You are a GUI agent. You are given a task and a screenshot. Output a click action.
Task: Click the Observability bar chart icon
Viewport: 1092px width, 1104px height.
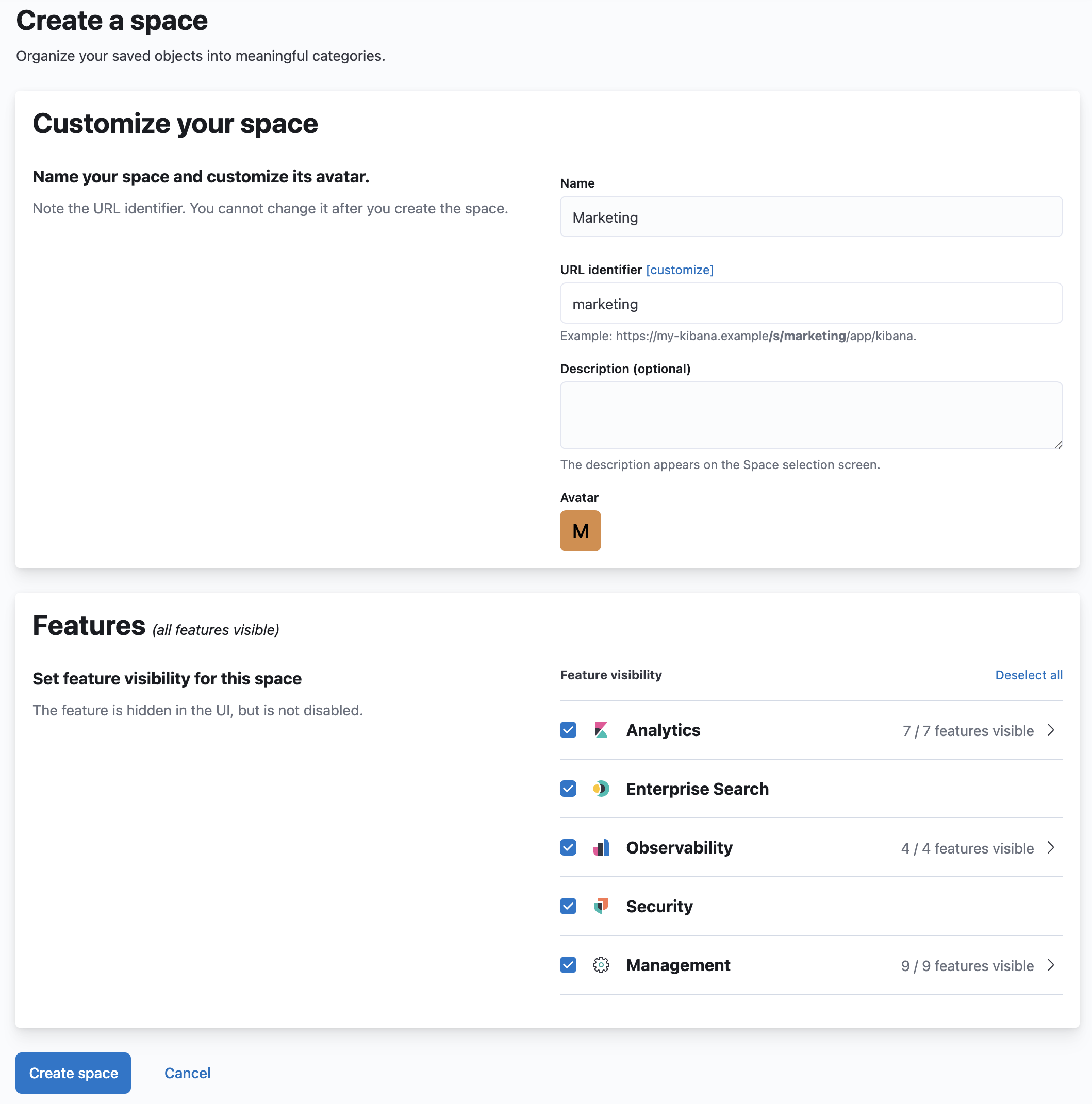point(601,848)
